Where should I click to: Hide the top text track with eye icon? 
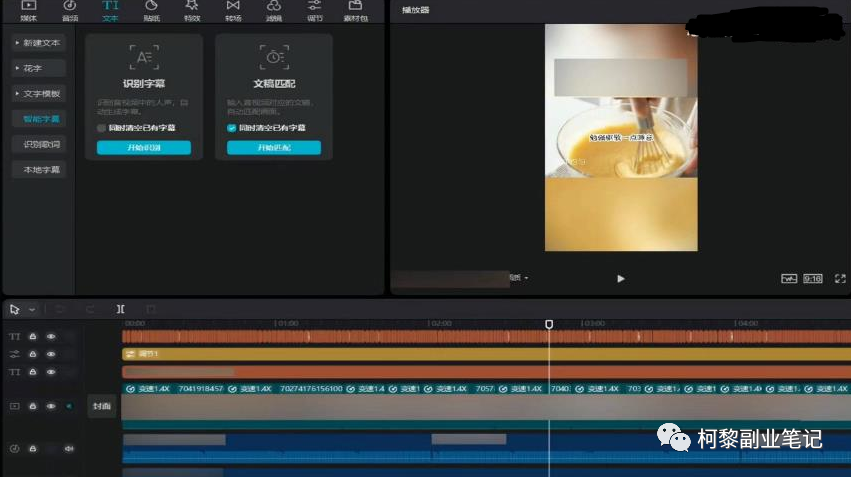click(51, 337)
